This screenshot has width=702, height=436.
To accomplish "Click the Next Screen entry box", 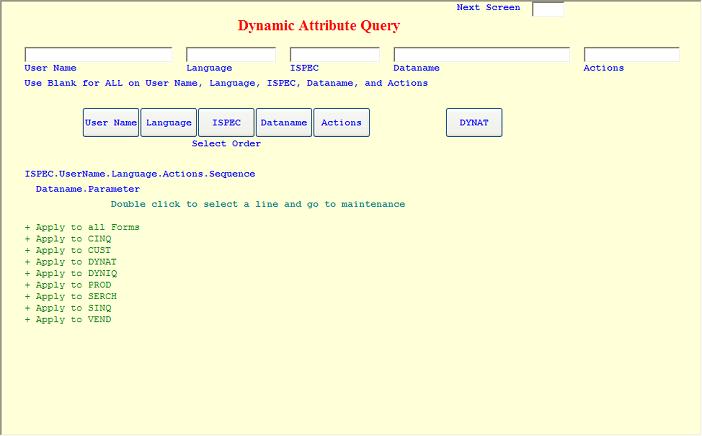I will tap(548, 9).
